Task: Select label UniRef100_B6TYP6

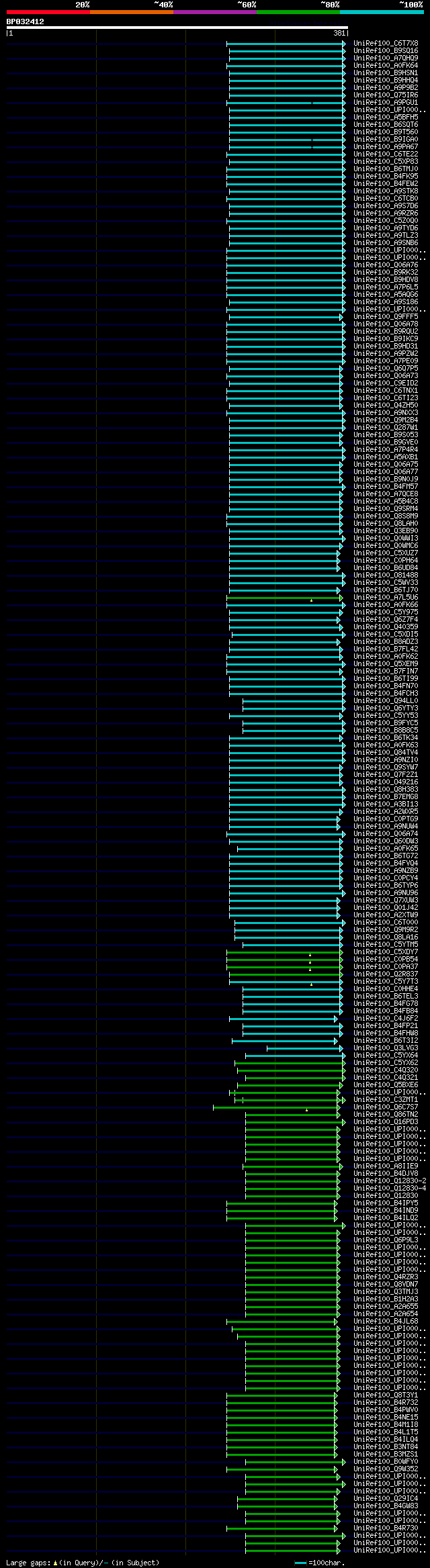Action: (x=386, y=885)
